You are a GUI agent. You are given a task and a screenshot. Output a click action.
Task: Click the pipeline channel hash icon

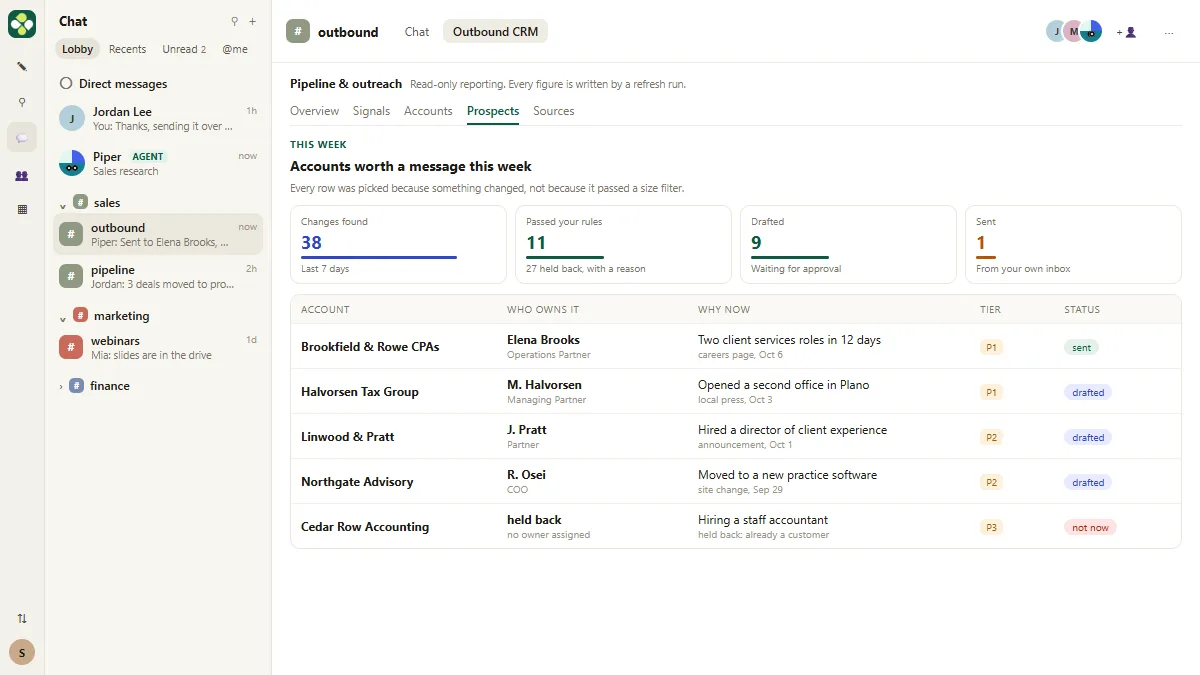point(70,276)
